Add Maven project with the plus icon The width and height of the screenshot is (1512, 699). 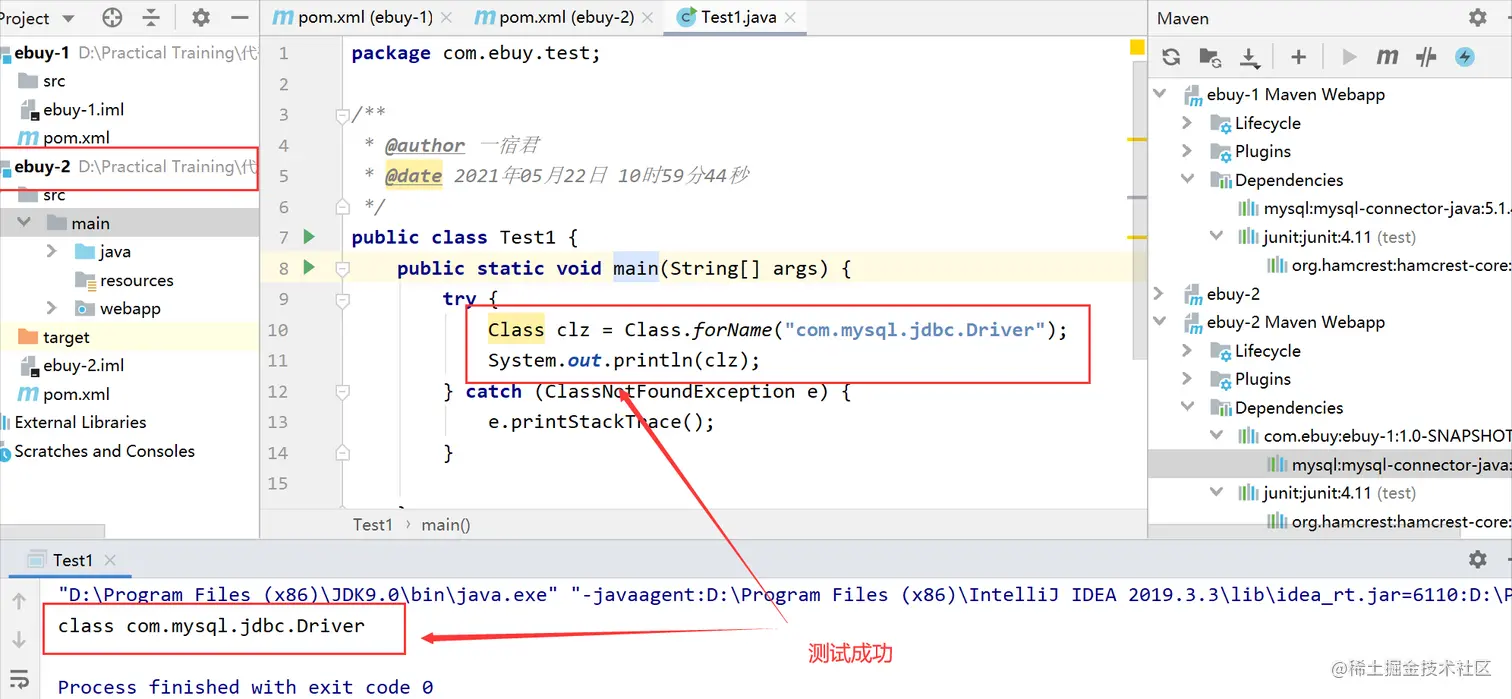1298,57
